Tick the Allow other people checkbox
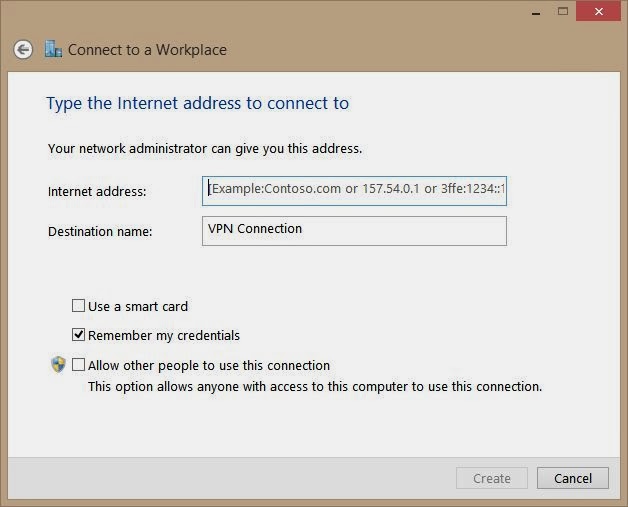Screen dimensions: 628x507 [79, 365]
